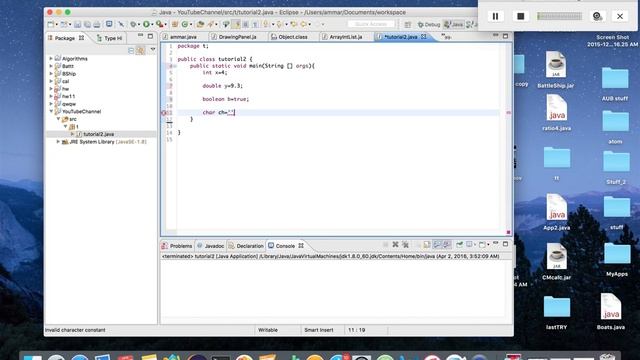Click the recorder audio level meter
Image resolution: width=640 pixels, height=360 pixels.
559,16
